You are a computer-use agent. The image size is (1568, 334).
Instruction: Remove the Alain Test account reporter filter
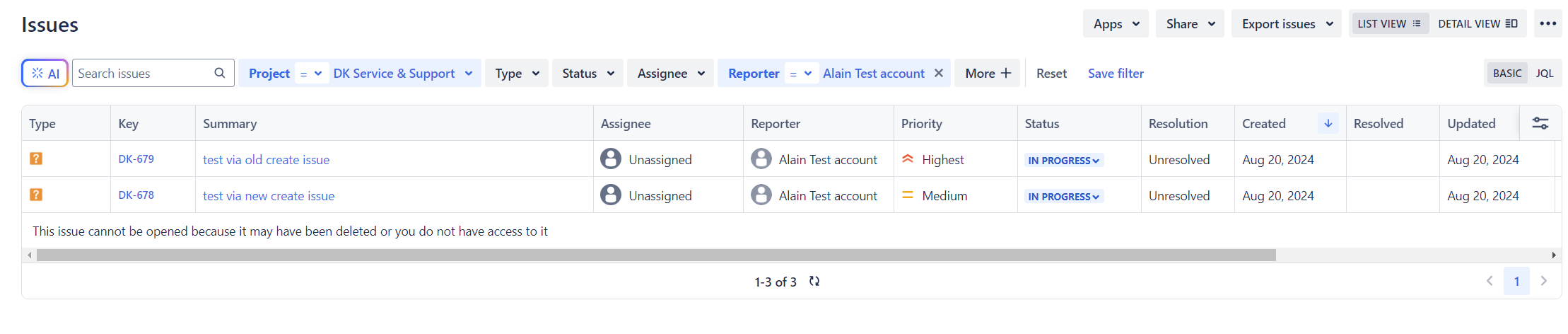939,73
